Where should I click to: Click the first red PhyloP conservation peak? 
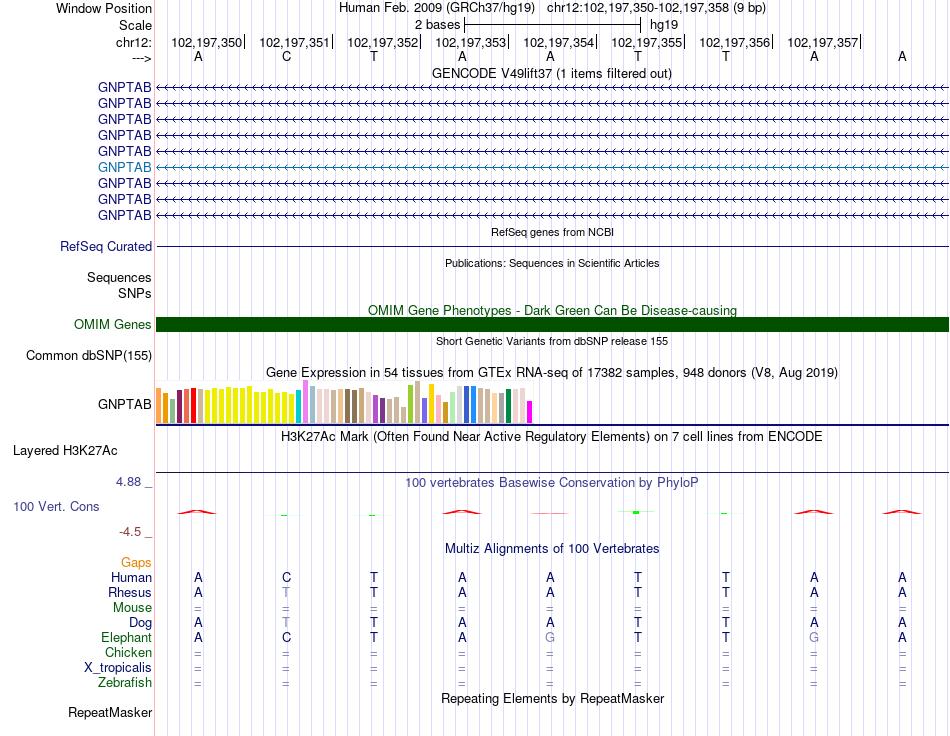196,512
